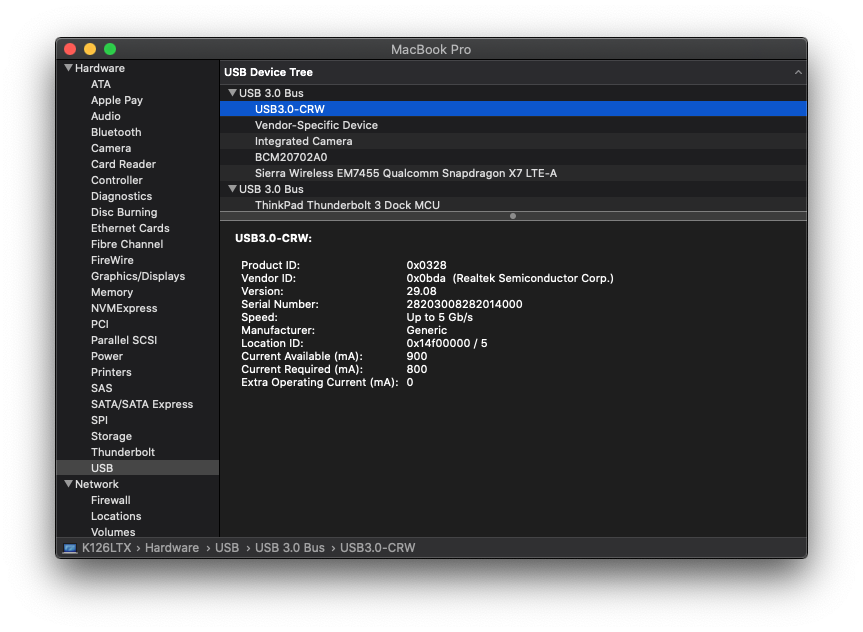863x632 pixels.
Task: Select FireWire in the sidebar
Action: coord(112,260)
